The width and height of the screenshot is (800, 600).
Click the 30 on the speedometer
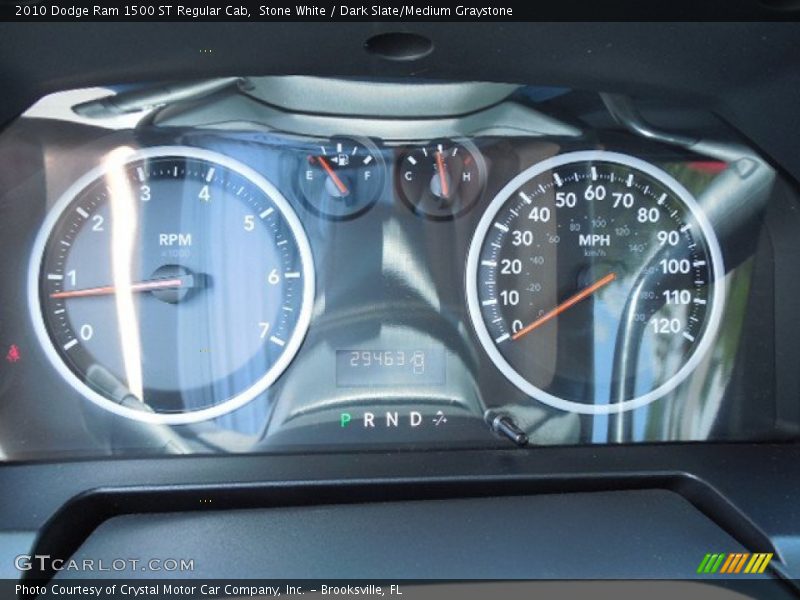coord(522,238)
